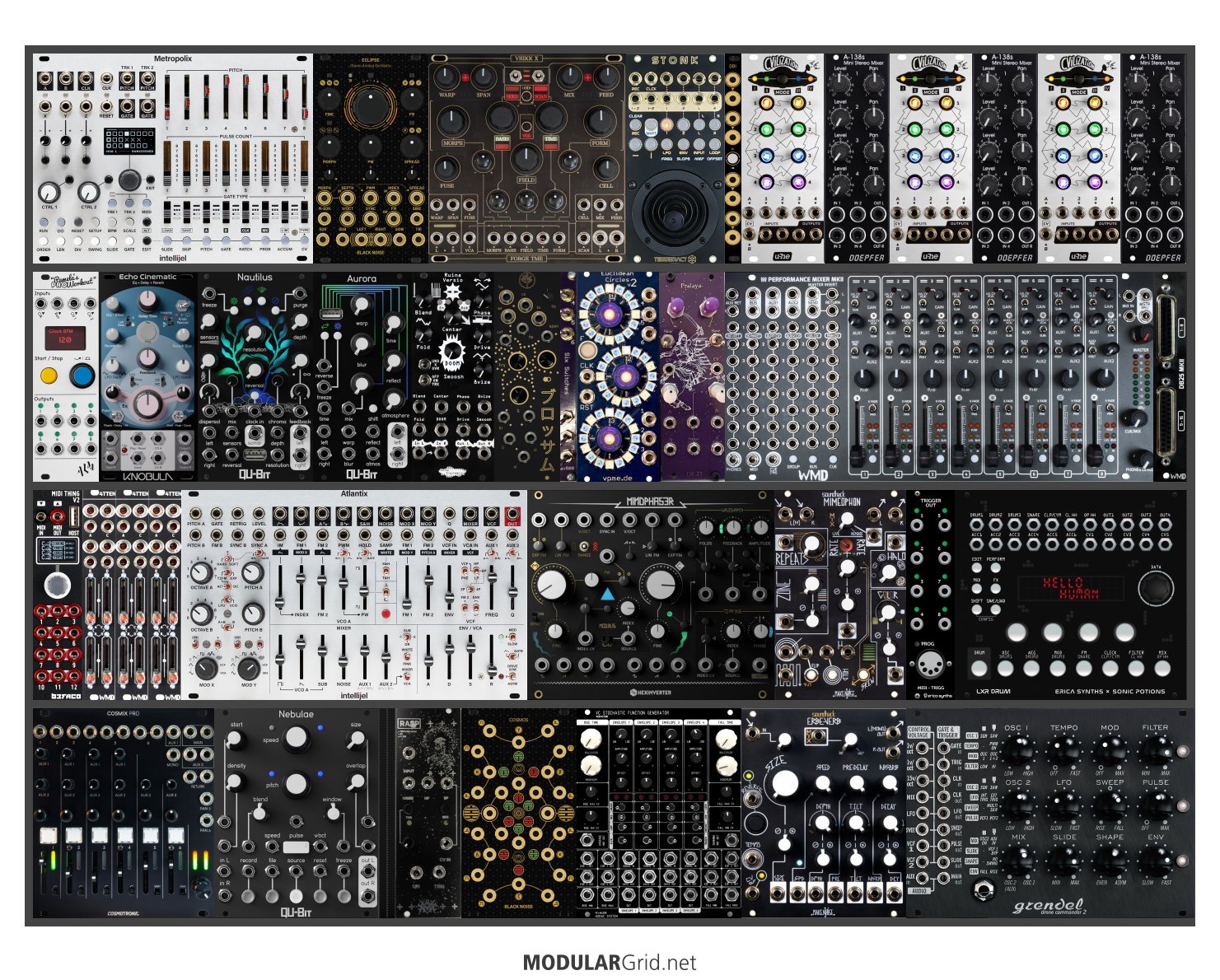Turn the CTRL 1 knob on Metropolix
This screenshot has height=980, width=1220.
[49, 193]
